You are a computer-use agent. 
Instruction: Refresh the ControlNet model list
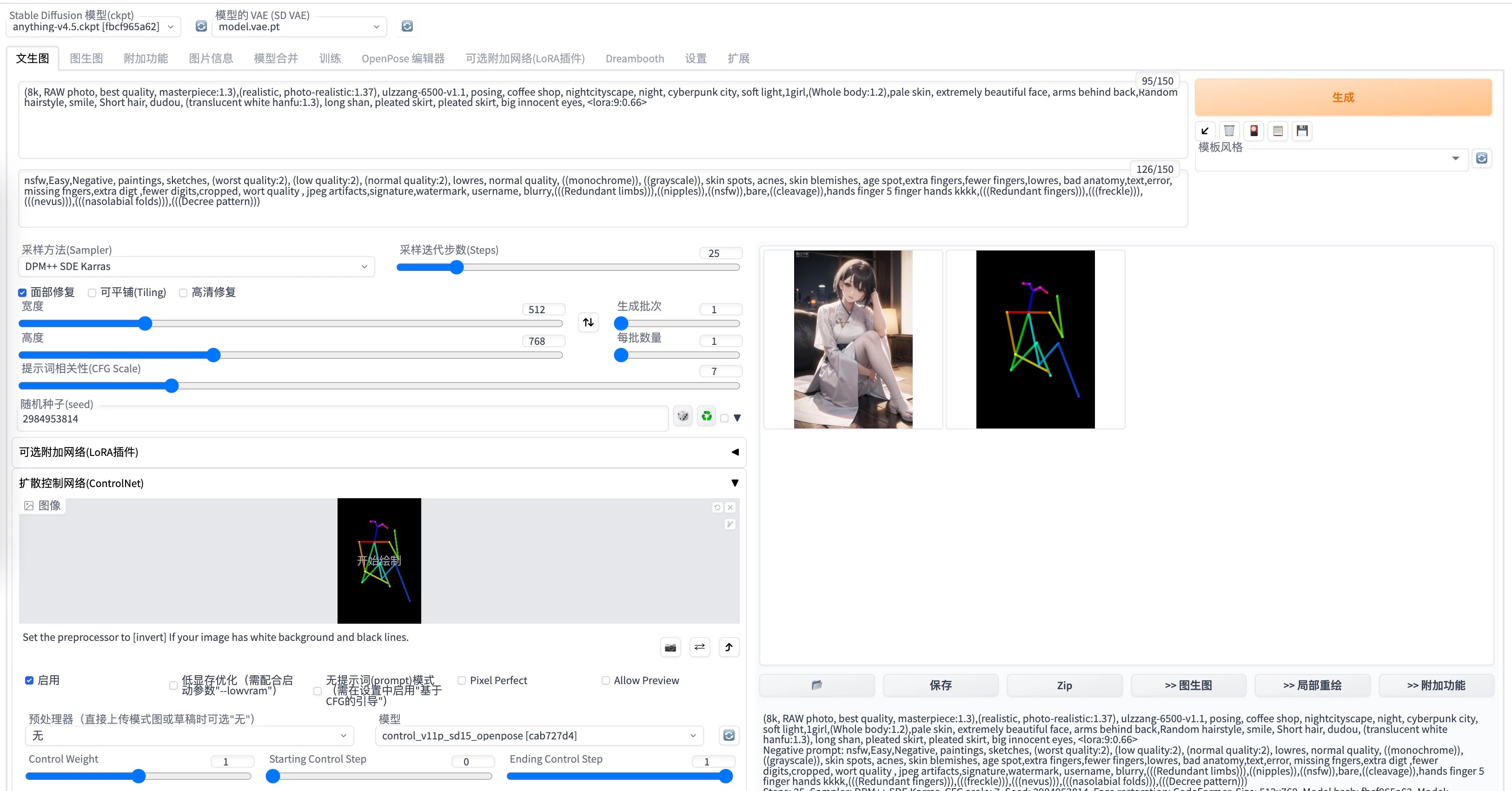729,735
